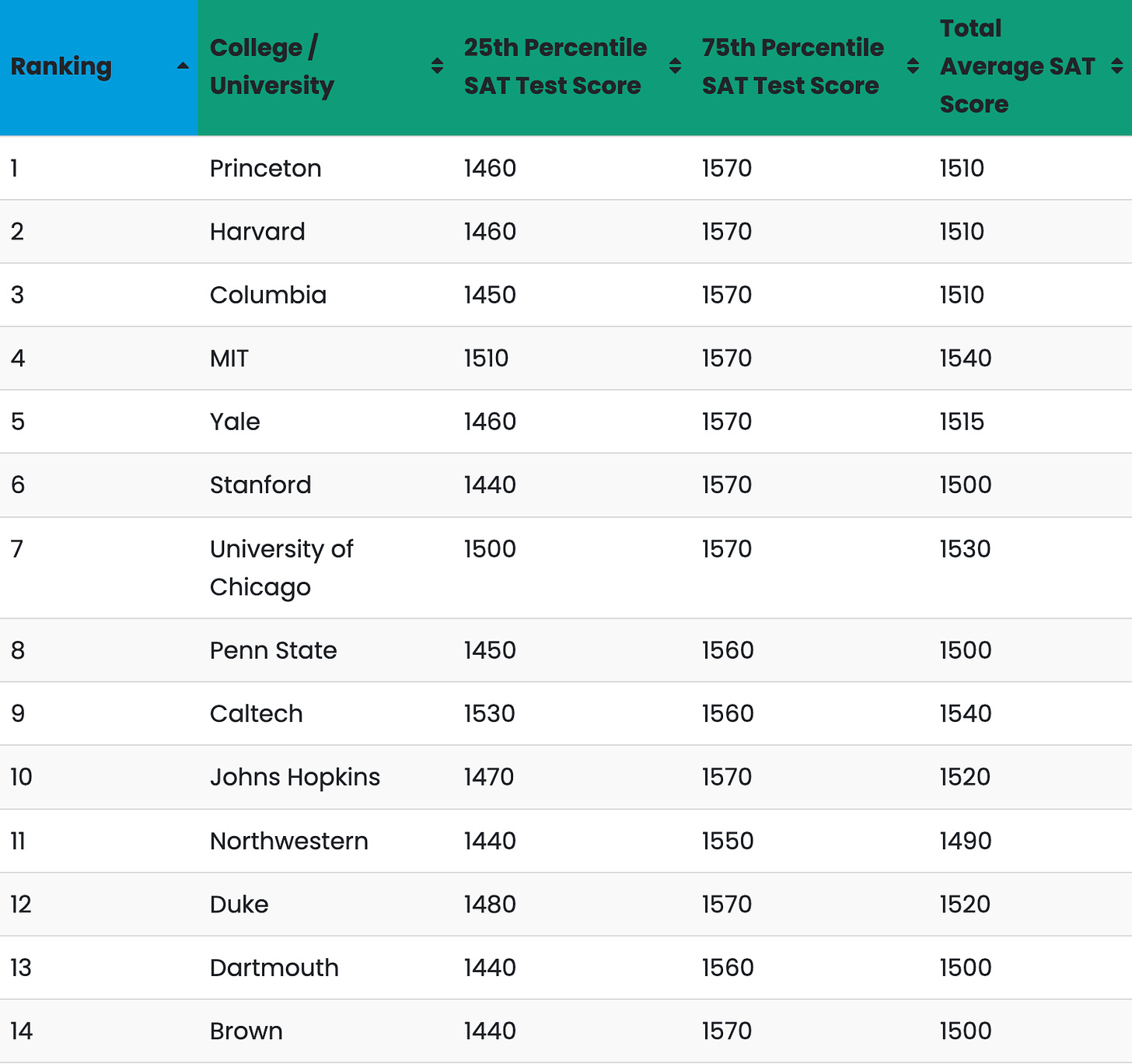Click 25th Percentile SAT sort icon

(x=676, y=66)
